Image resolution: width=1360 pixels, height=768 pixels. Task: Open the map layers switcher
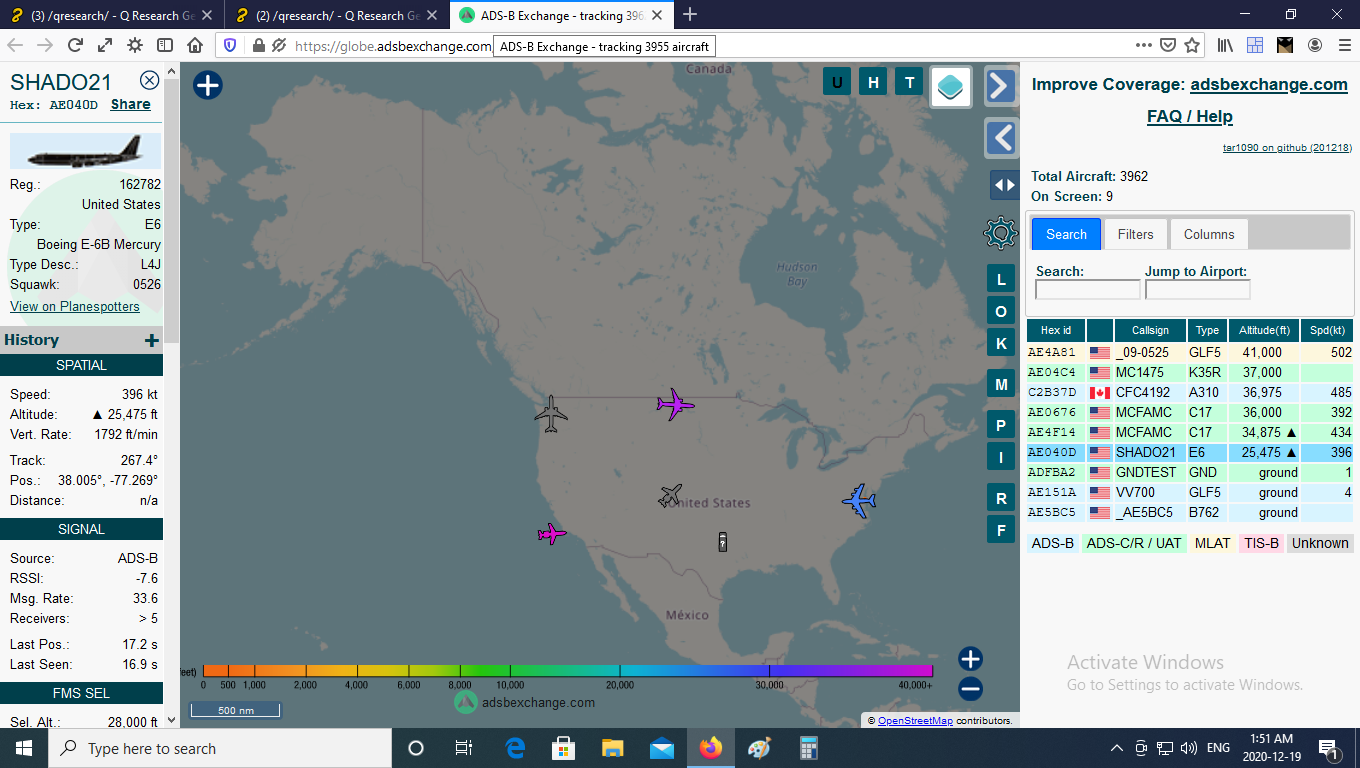coord(951,87)
